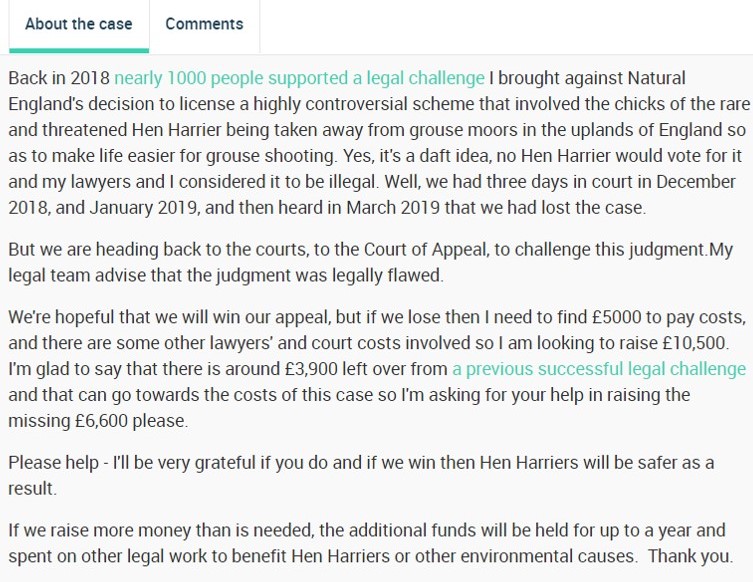Click the 'Please help' paragraph
Viewport: 753px width, 582px height.
(x=360, y=476)
